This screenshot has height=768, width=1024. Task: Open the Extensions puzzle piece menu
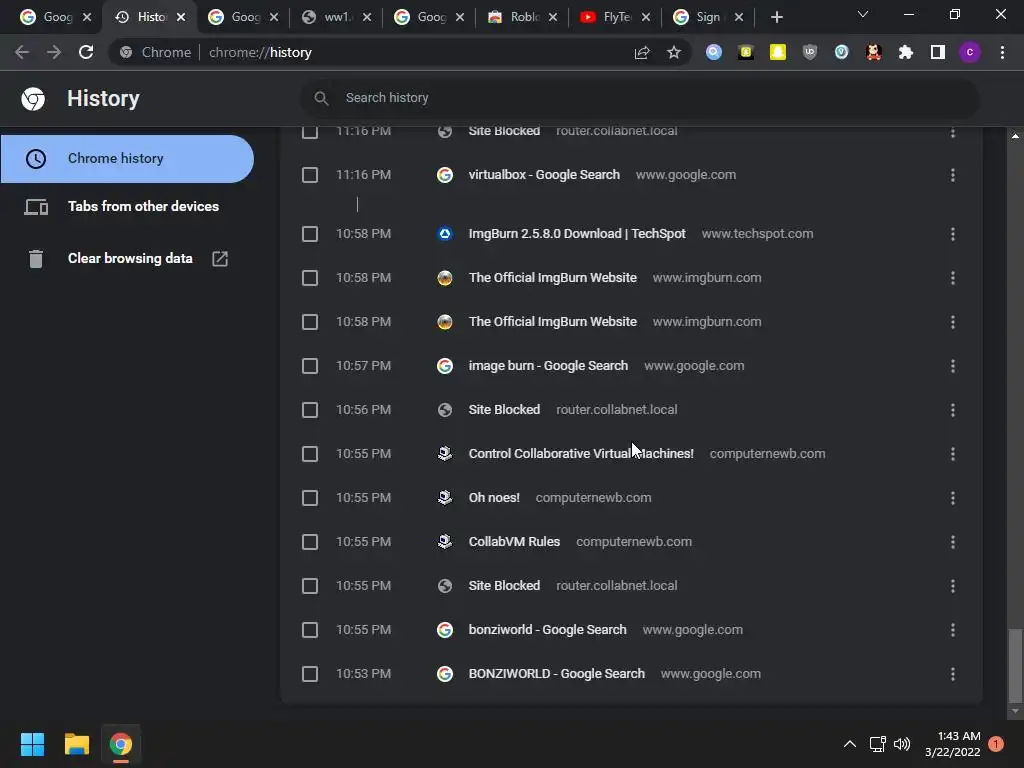pos(905,52)
